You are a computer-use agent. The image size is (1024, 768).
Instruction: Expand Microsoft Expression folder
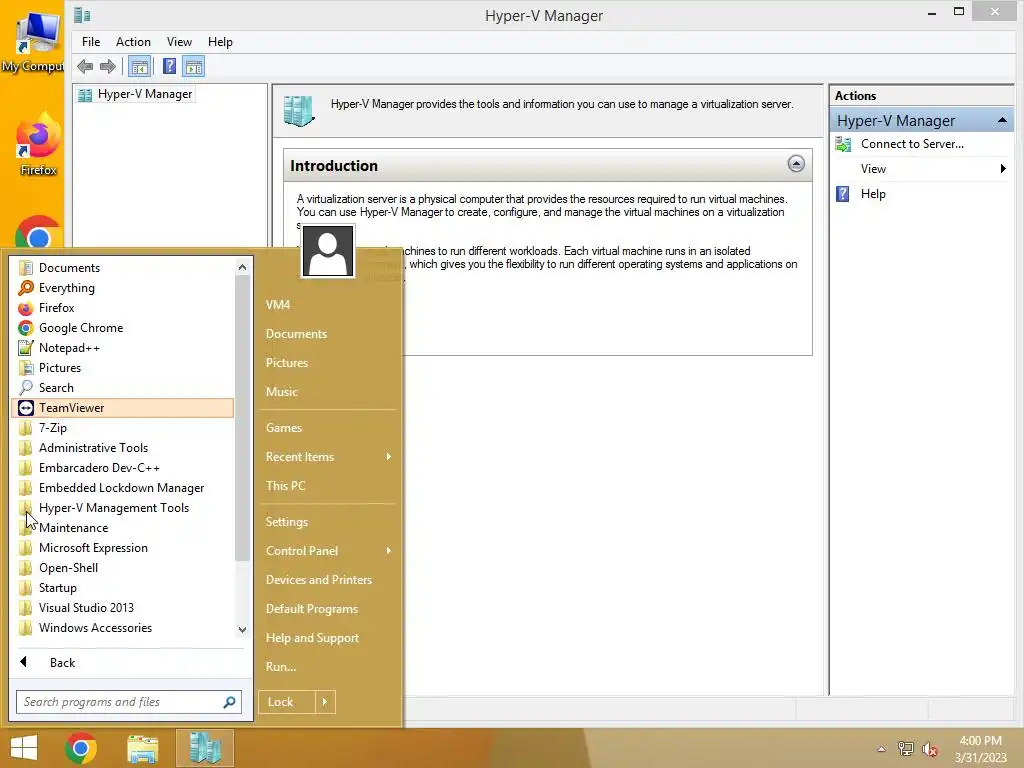123,548
